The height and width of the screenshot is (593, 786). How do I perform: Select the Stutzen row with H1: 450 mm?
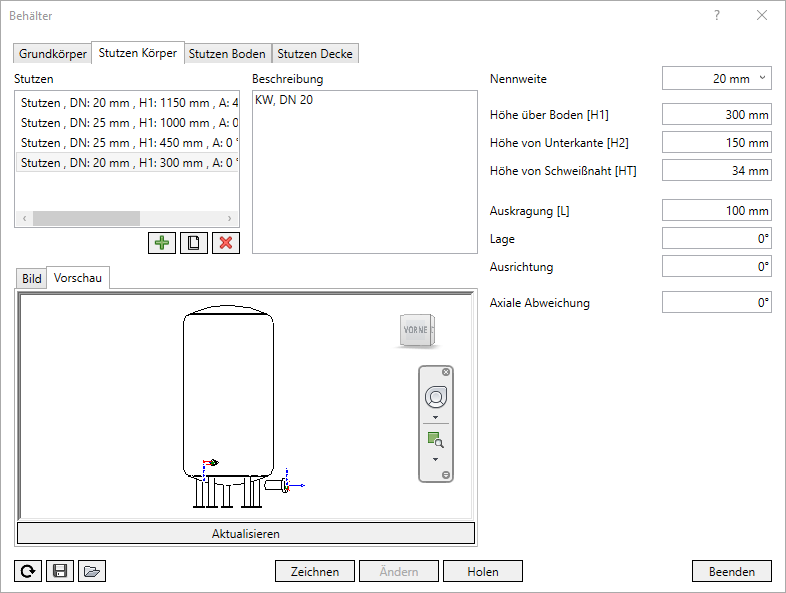(x=127, y=143)
